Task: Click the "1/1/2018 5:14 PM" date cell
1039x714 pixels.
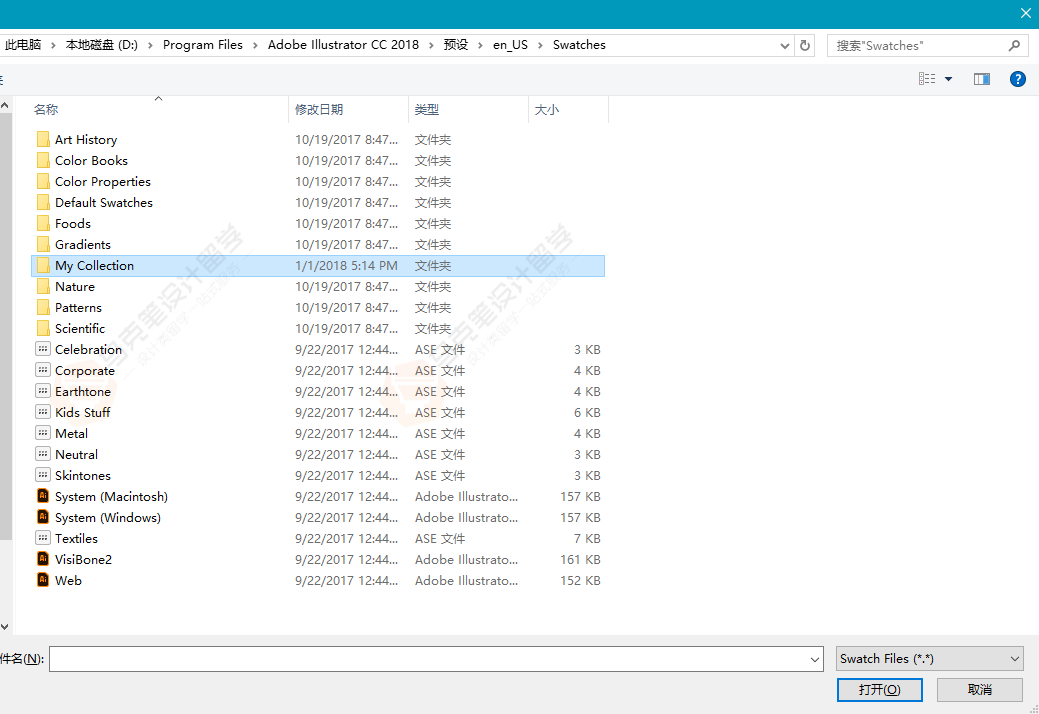Action: [347, 266]
